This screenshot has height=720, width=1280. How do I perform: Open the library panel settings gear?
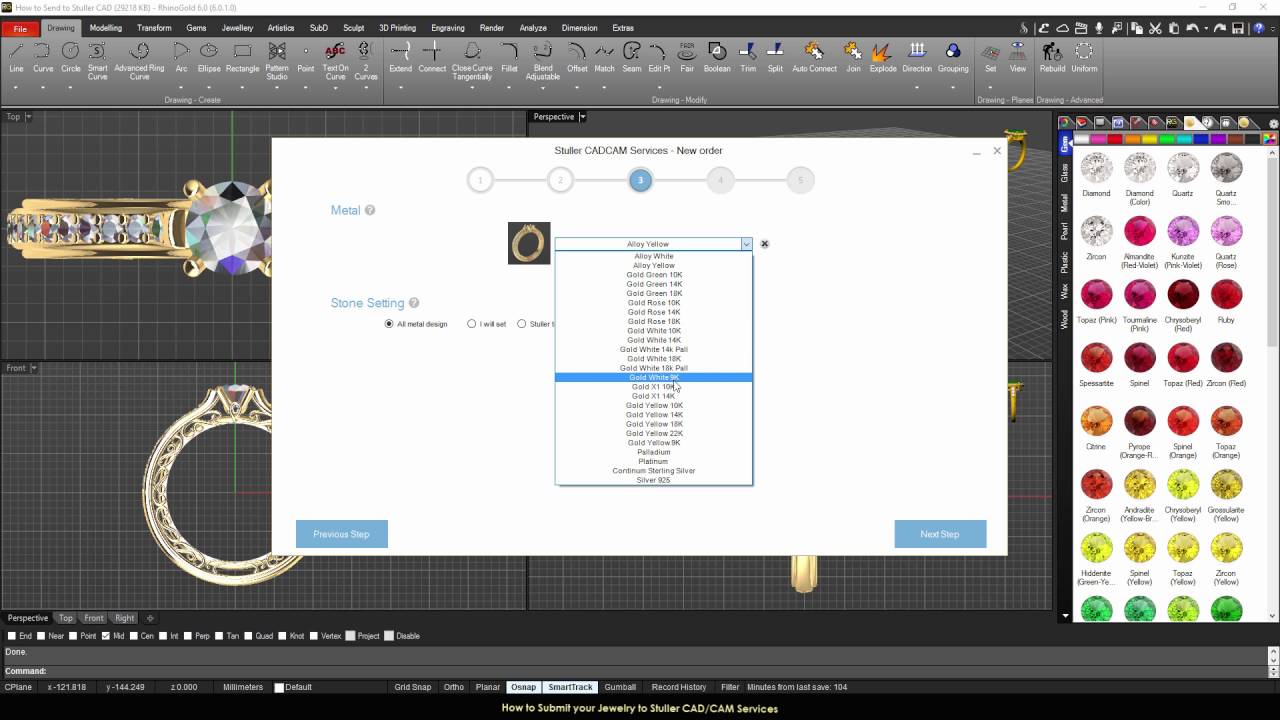(1273, 124)
